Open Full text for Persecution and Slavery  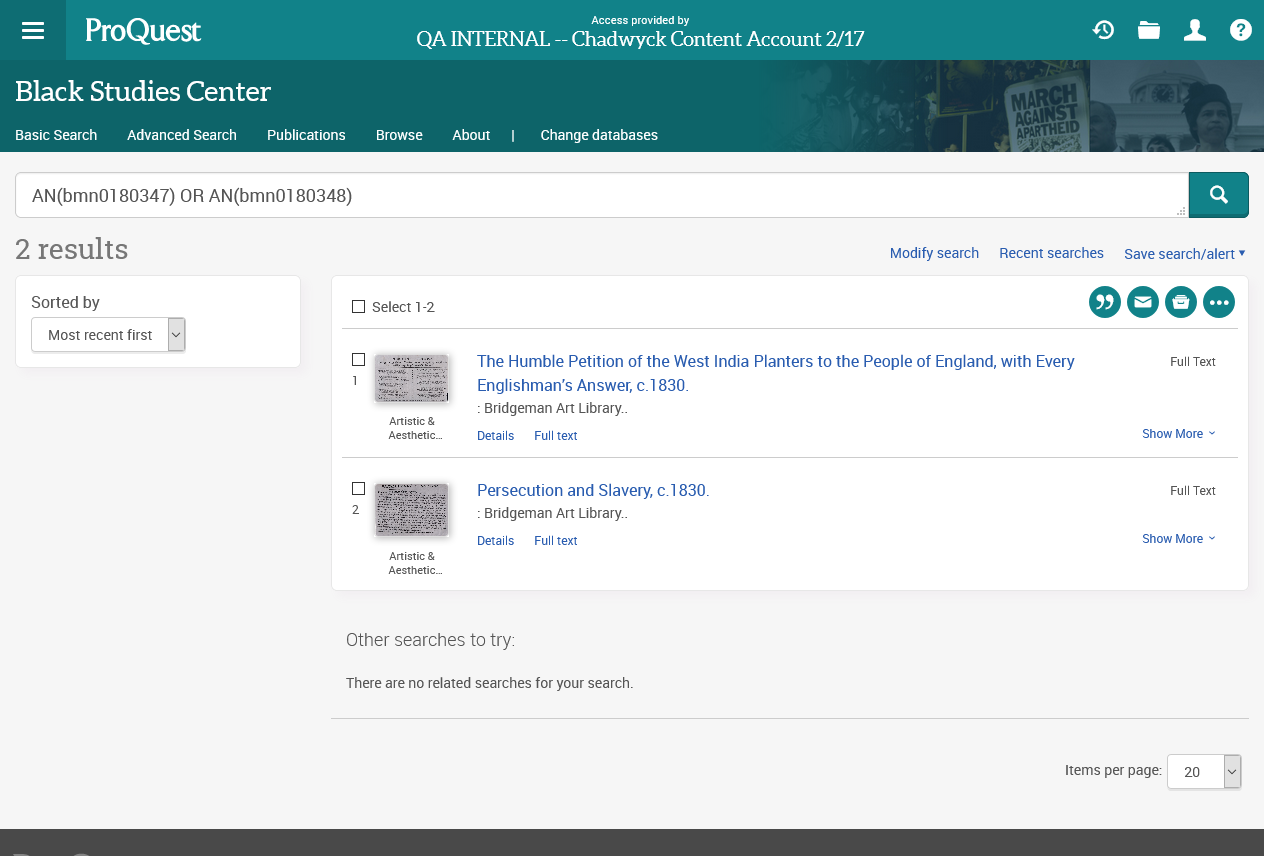click(556, 541)
